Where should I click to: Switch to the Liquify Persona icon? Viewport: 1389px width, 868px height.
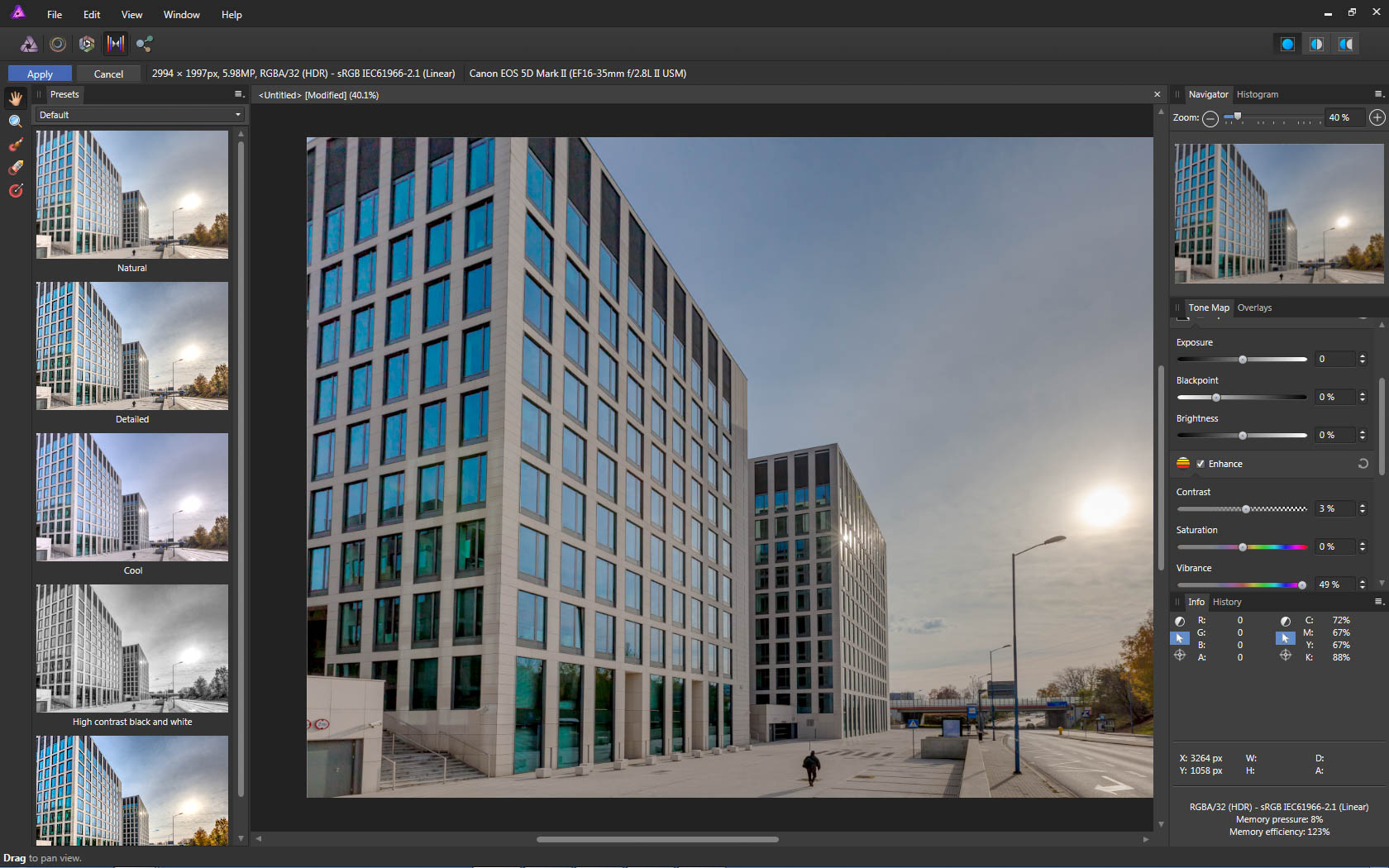pyautogui.click(x=58, y=44)
